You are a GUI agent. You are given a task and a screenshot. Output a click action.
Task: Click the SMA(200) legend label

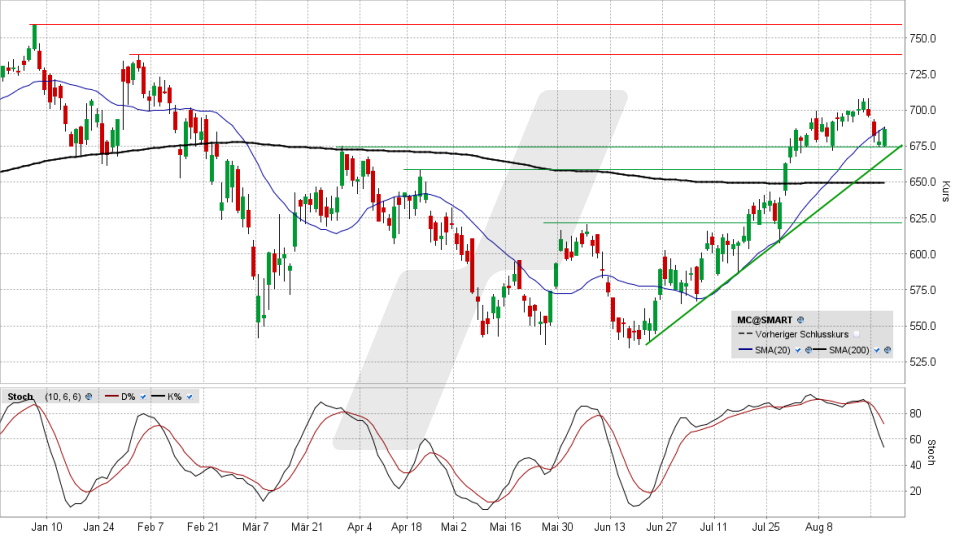click(x=849, y=350)
